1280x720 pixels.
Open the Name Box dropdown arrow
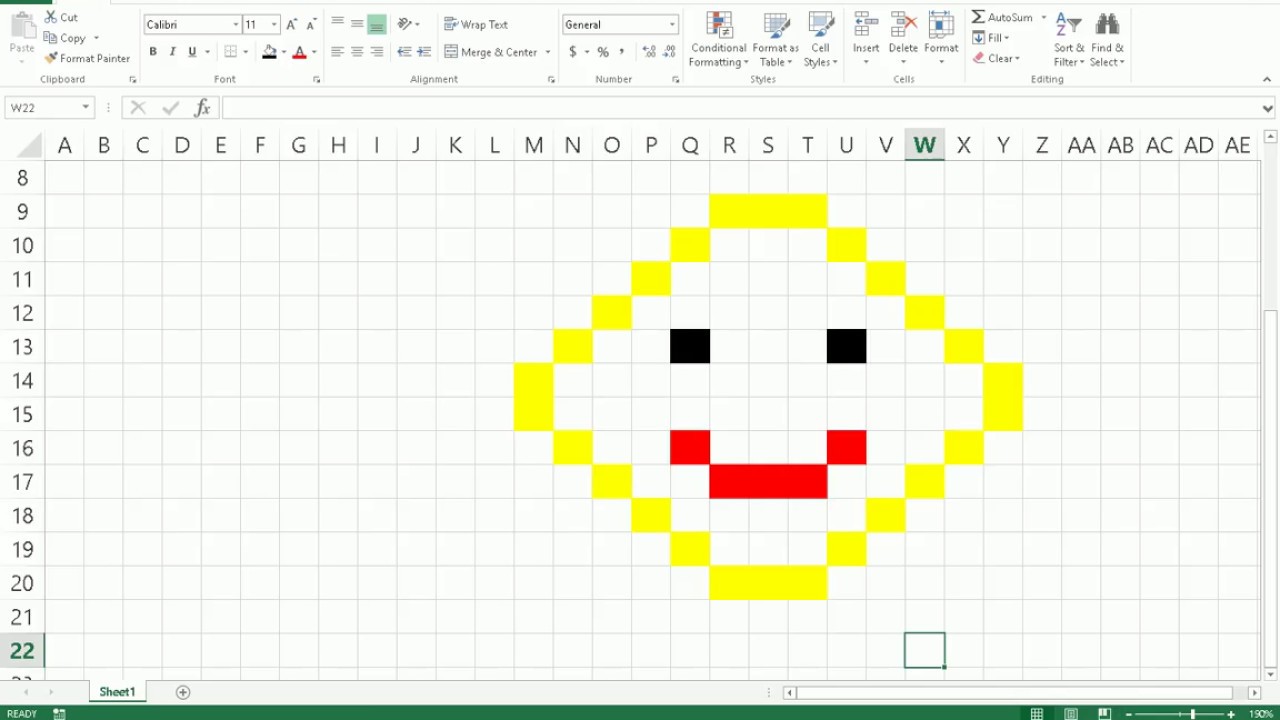point(85,108)
